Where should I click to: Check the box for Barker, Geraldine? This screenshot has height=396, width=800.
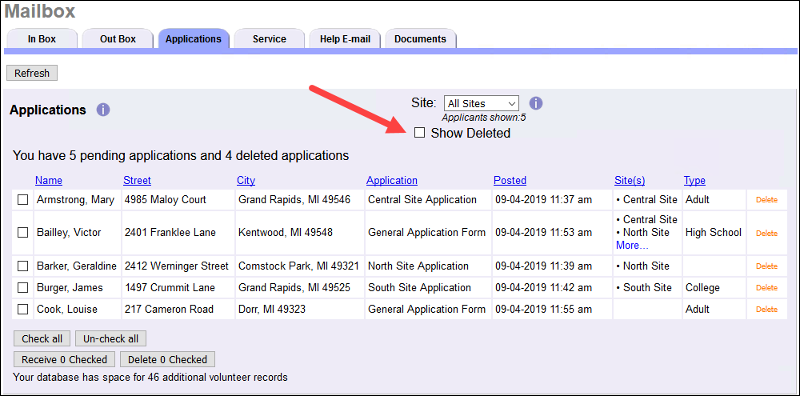coord(22,266)
